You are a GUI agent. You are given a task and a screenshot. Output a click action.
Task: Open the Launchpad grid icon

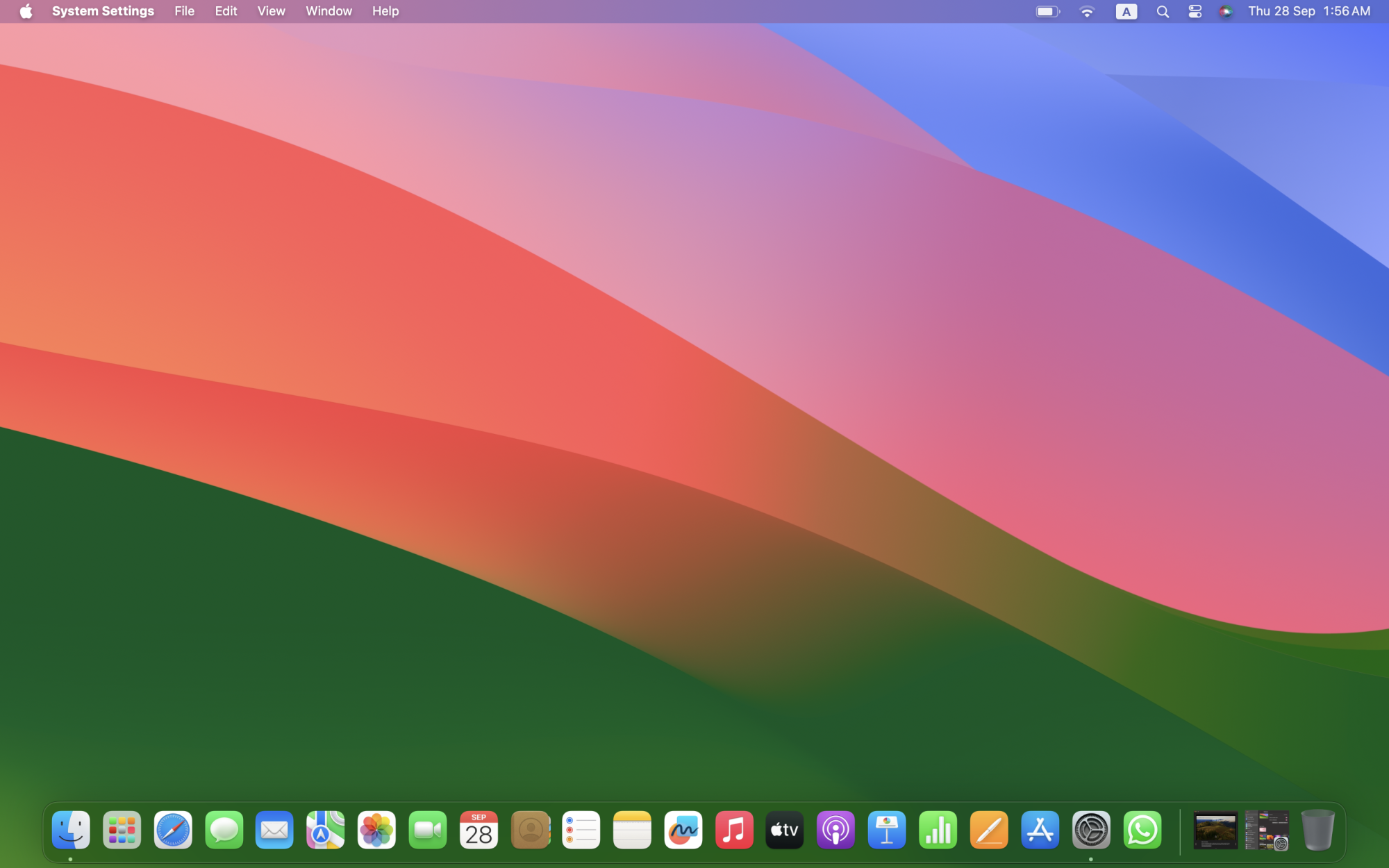tap(122, 830)
